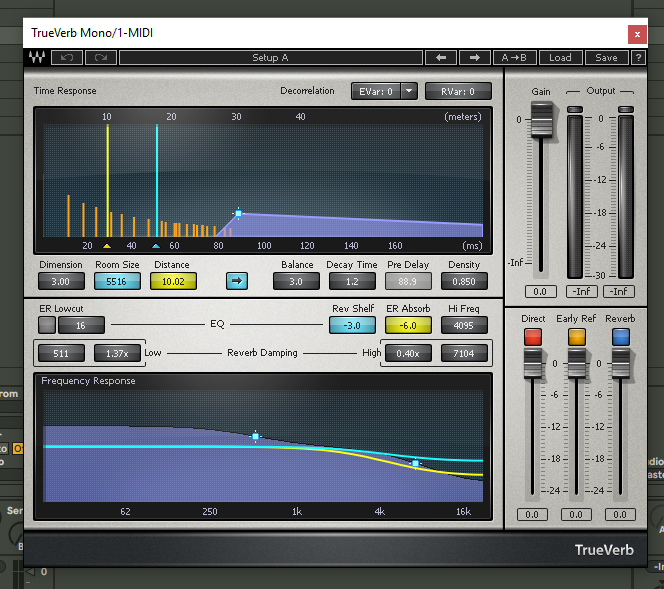Close the TrueVerb plugin window
The height and width of the screenshot is (589, 664).
(x=637, y=34)
